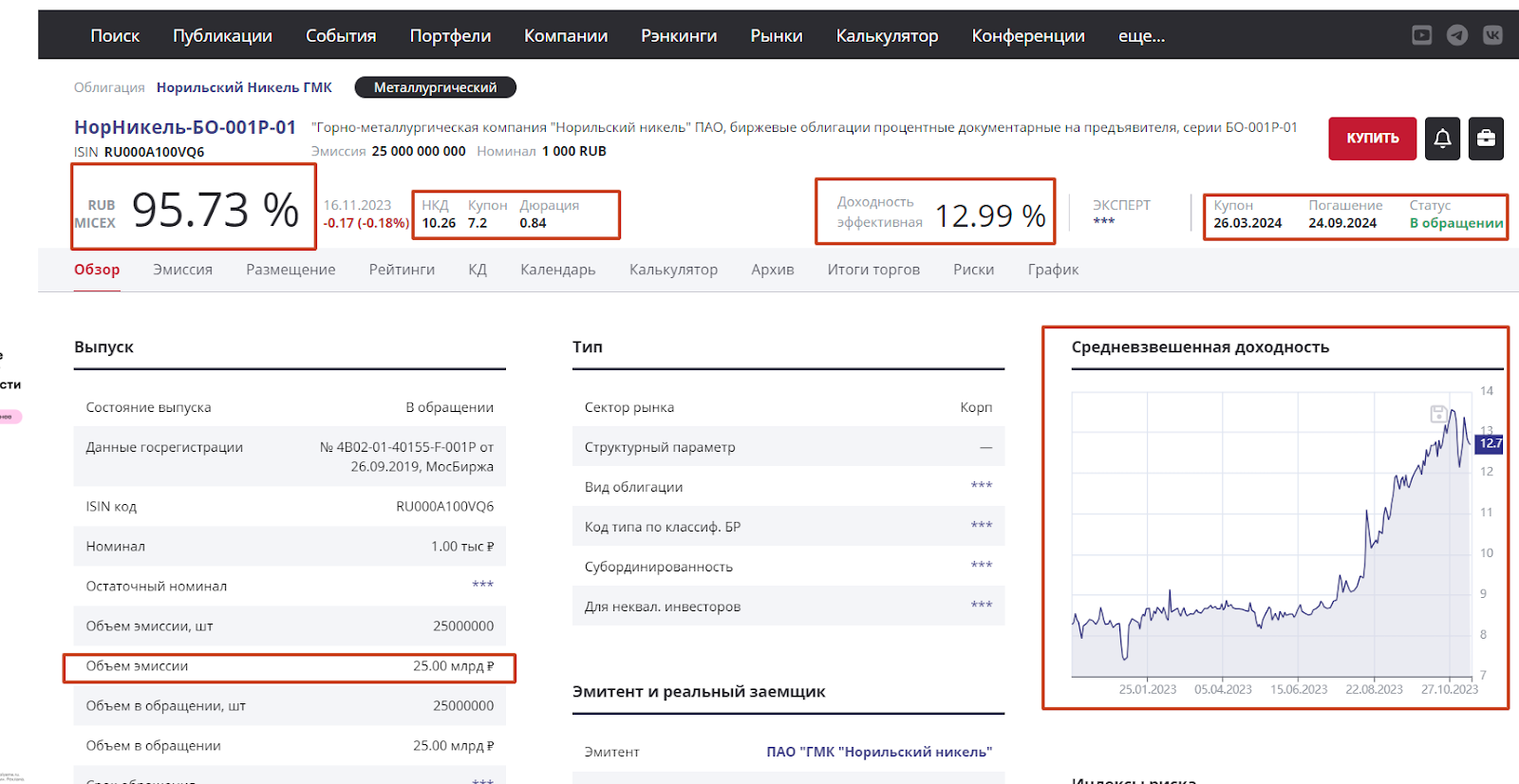The width and height of the screenshot is (1519, 784).
Task: Click the hidden *** value for Остаточный номинал
Action: click(x=483, y=586)
